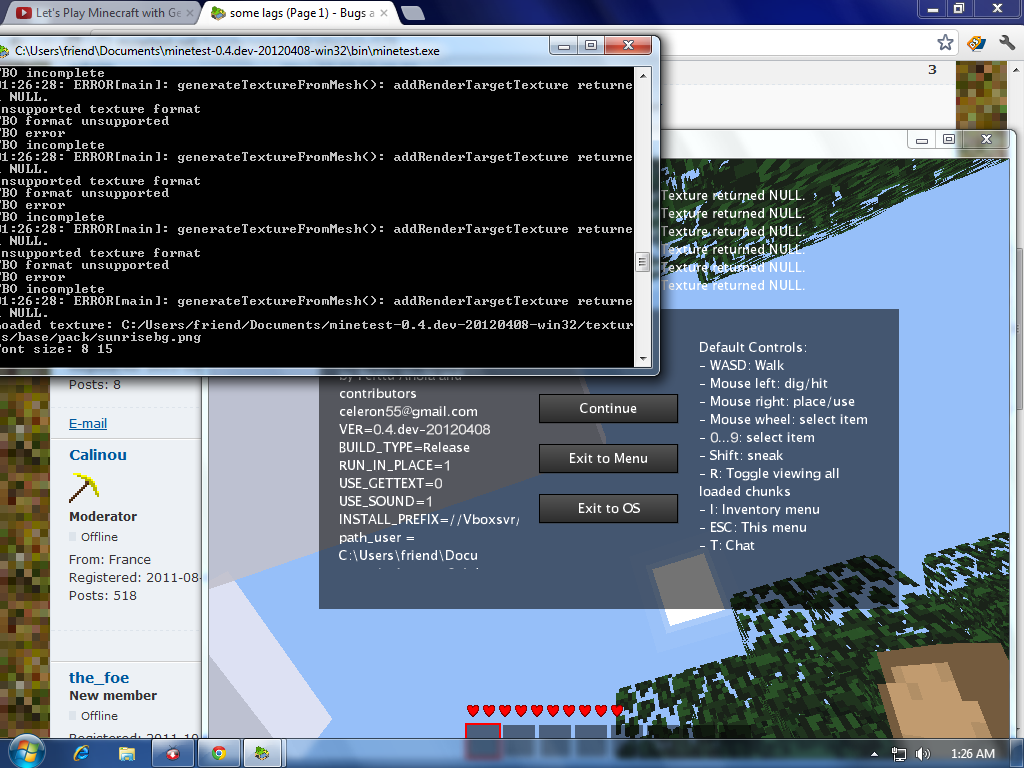1024x768 pixels.
Task: Click the 'Font size: 8 15' console line
Action: point(56,349)
